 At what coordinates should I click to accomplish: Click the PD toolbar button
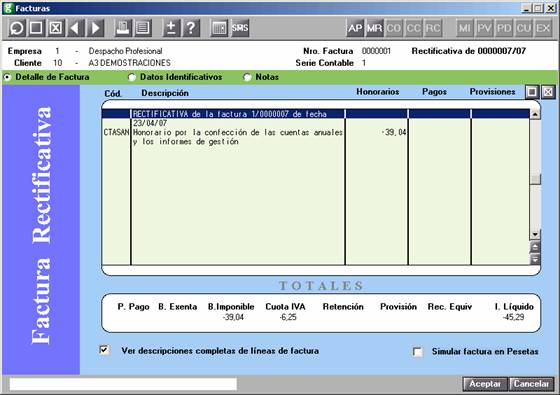(504, 28)
